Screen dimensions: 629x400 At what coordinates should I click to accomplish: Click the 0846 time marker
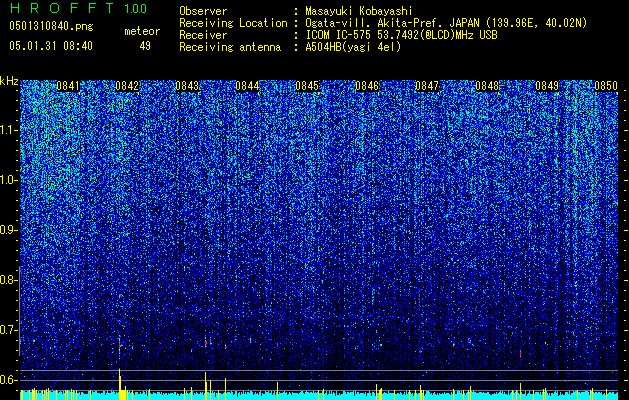(x=367, y=86)
